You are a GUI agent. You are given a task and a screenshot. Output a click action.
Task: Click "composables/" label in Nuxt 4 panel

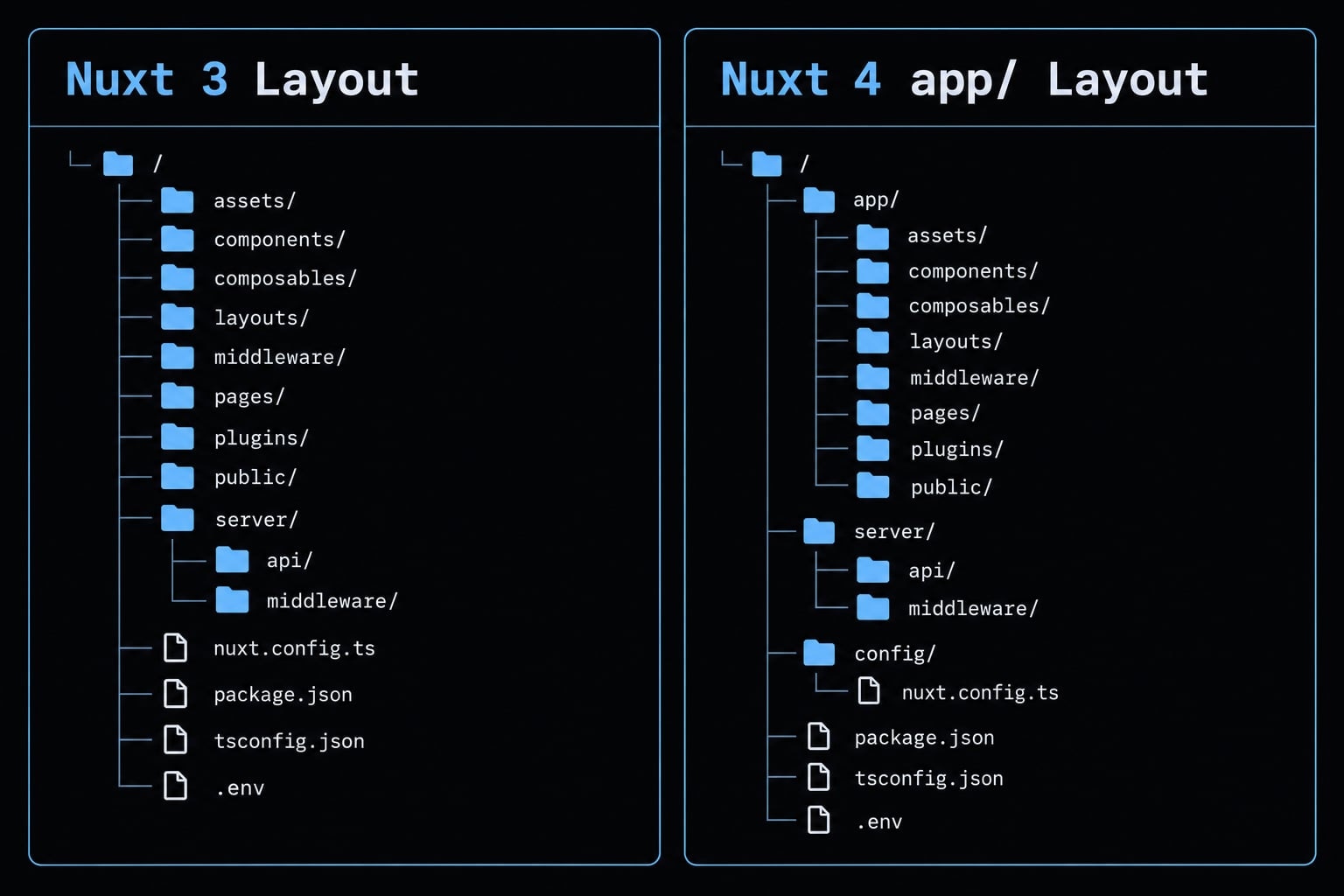click(979, 306)
